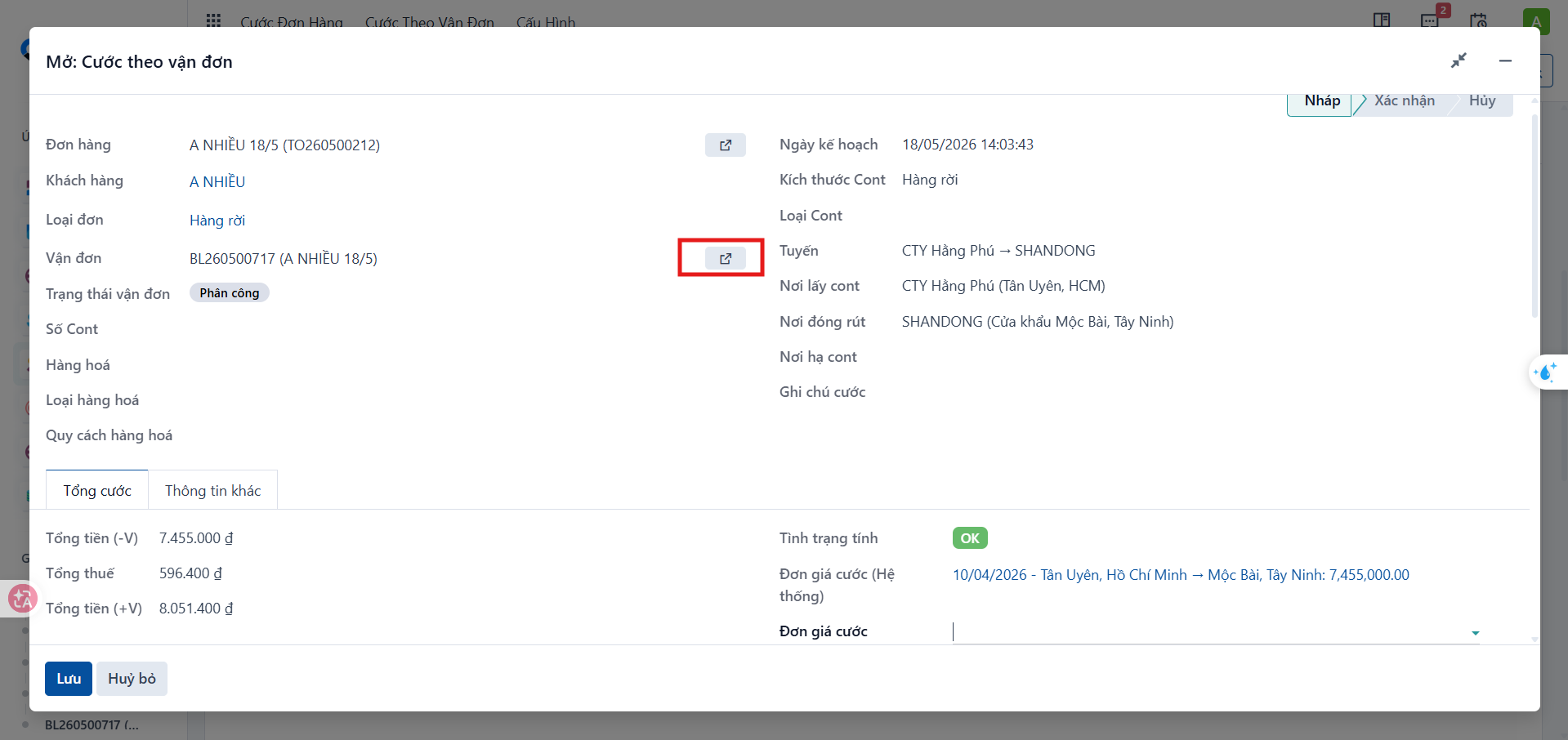Open the panel layout icon in top bar

[x=1382, y=20]
